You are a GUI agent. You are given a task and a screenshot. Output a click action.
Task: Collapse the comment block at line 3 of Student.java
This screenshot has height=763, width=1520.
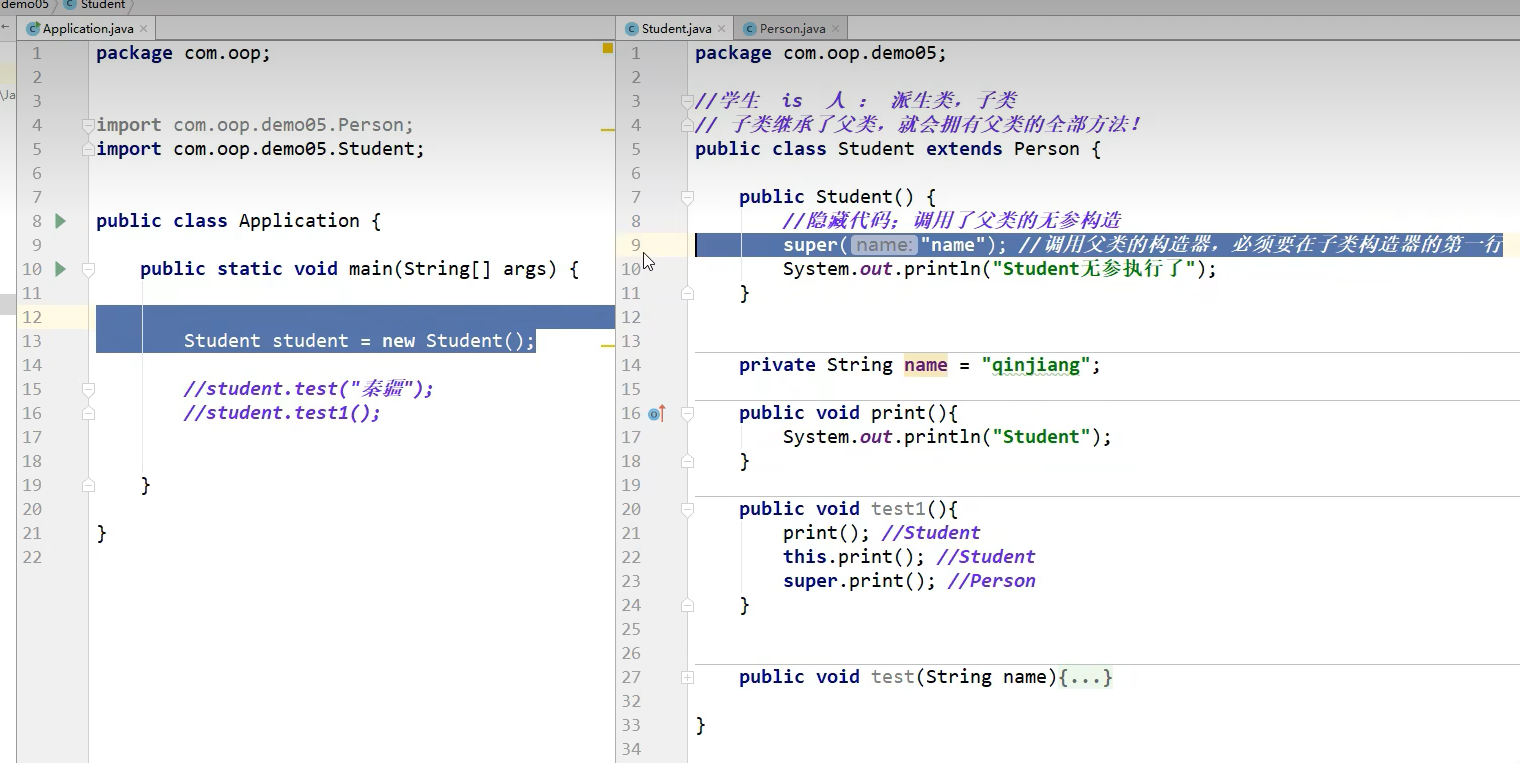[687, 101]
